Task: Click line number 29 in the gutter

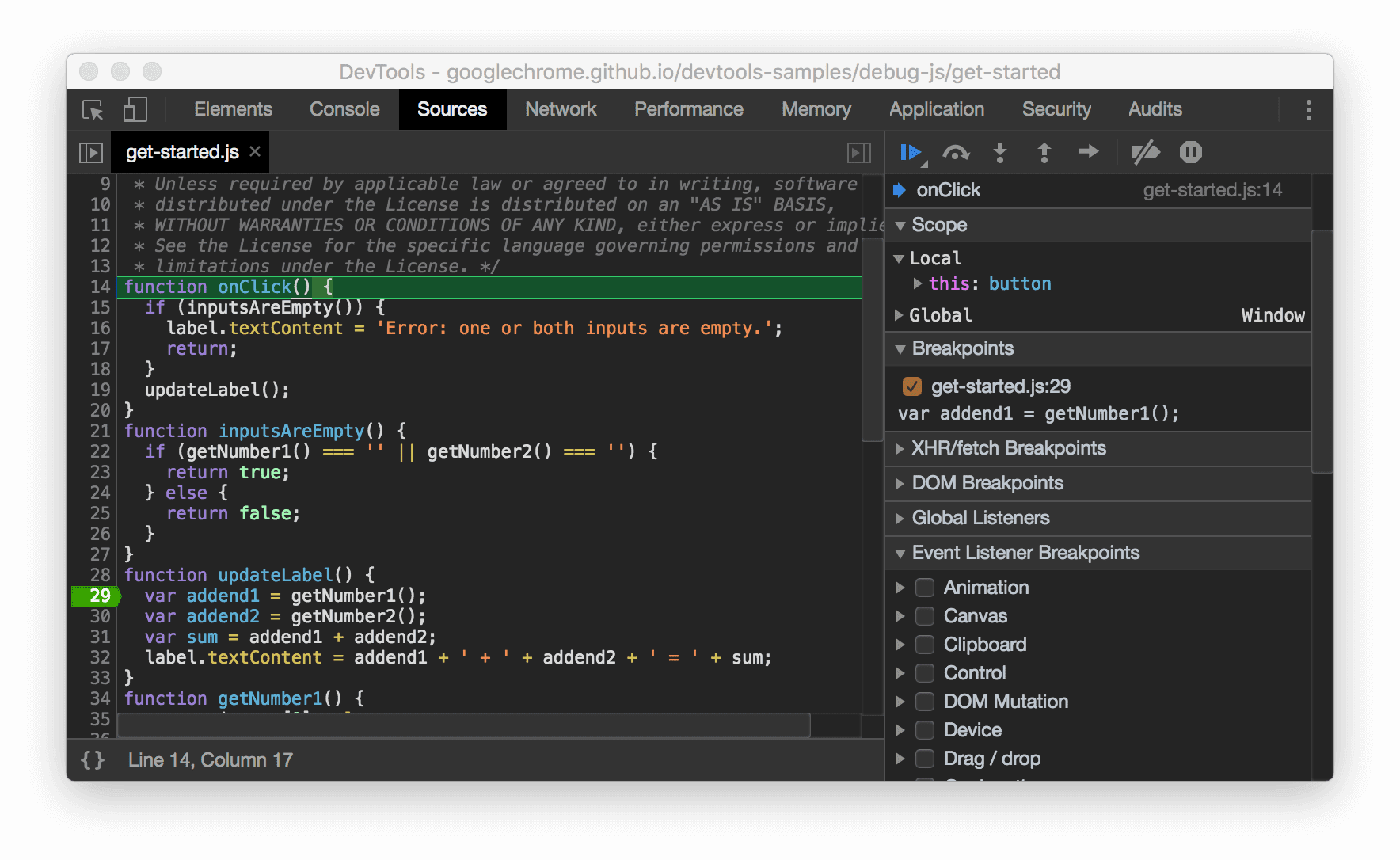Action: 97,596
